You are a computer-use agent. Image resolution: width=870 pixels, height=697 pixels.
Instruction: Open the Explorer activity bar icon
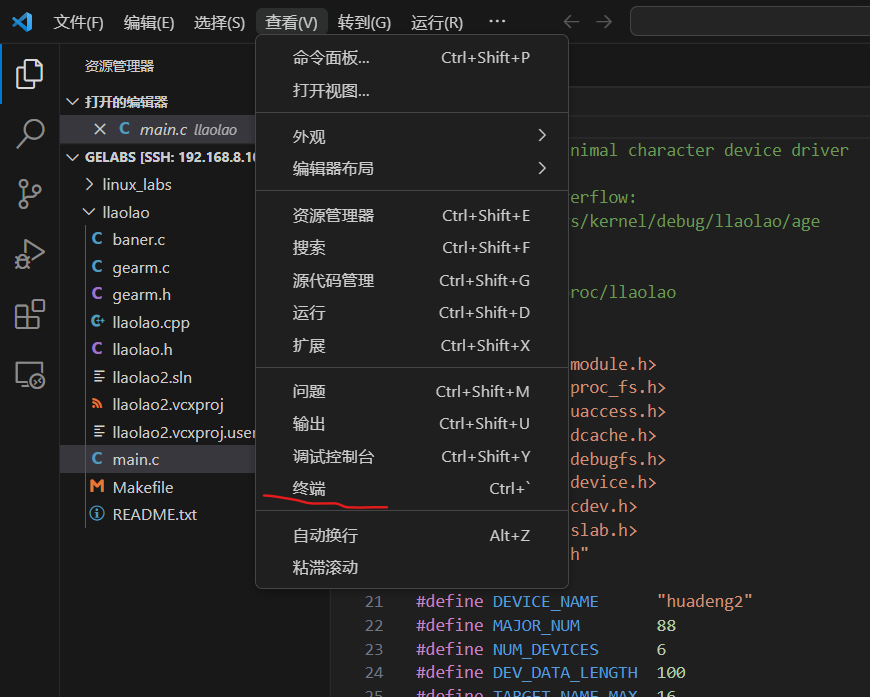tap(29, 74)
